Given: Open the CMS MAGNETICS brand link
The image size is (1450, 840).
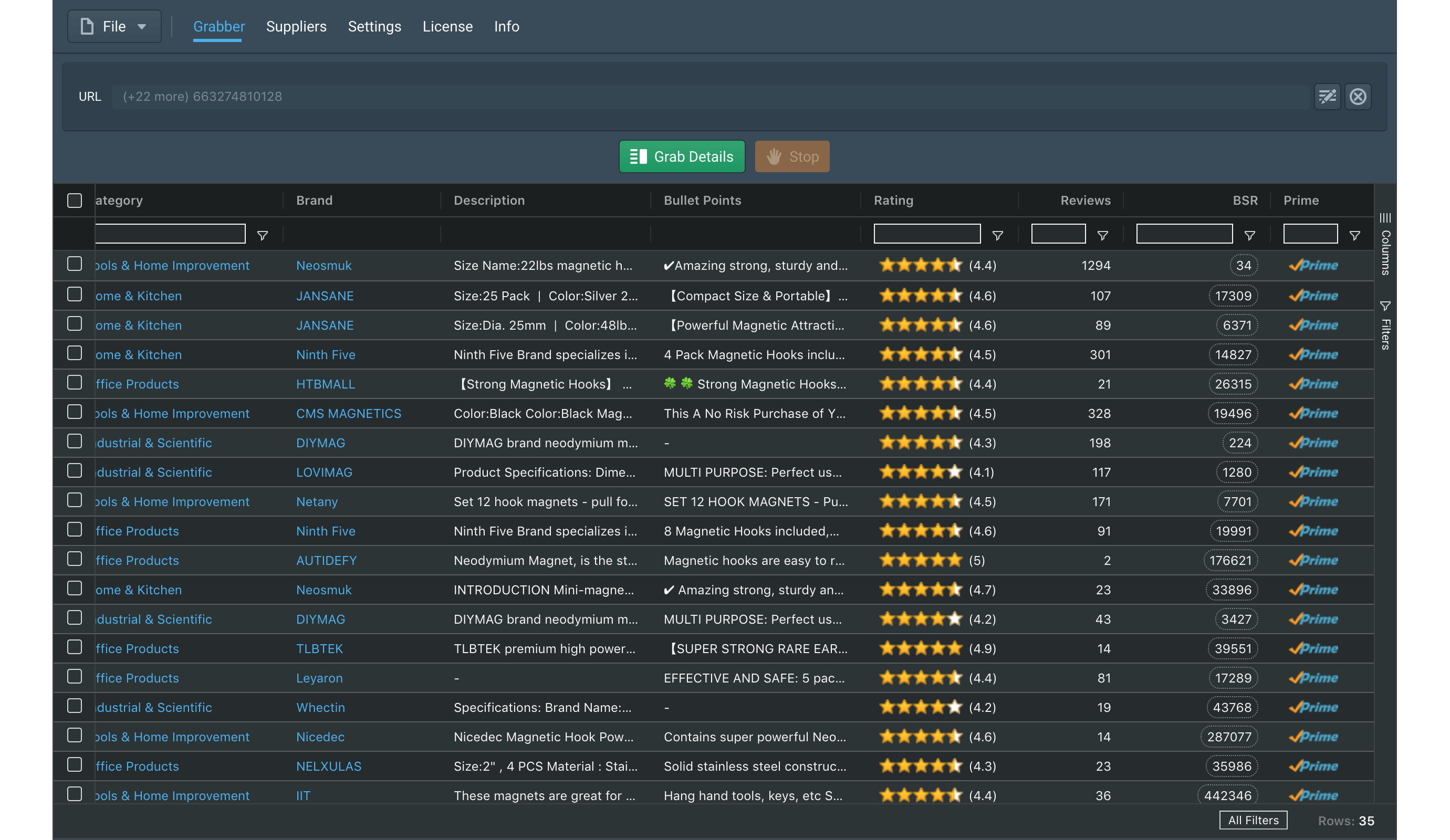Looking at the screenshot, I should [x=348, y=413].
